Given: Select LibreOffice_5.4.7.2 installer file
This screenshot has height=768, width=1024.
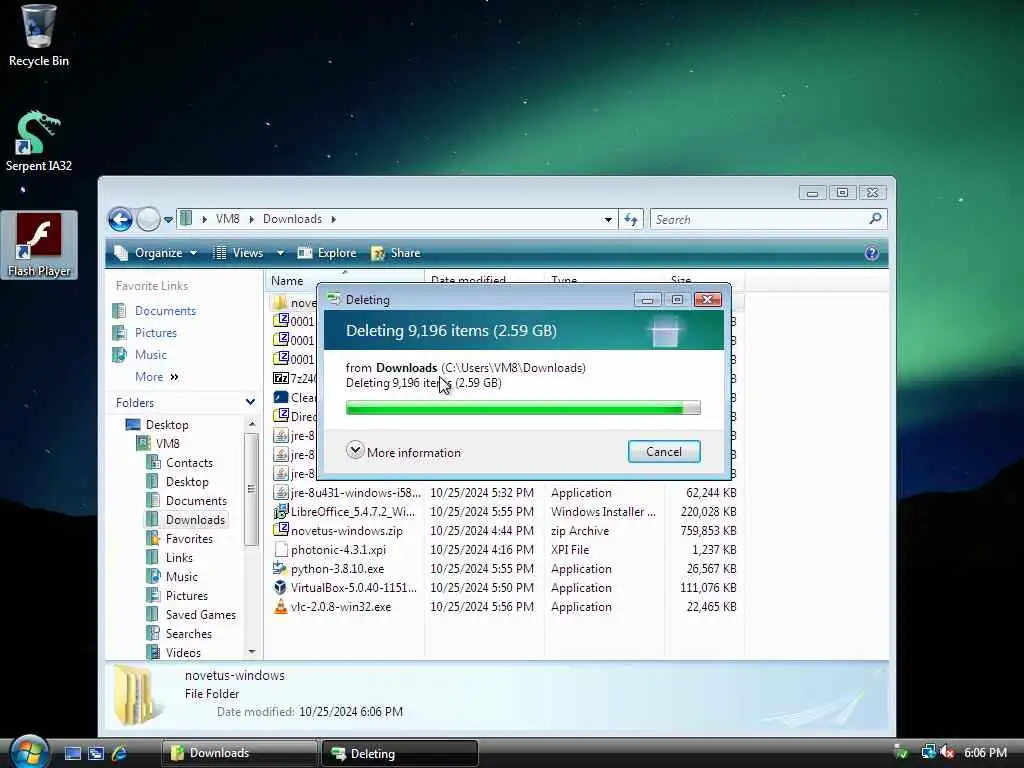Looking at the screenshot, I should click(x=504, y=512).
